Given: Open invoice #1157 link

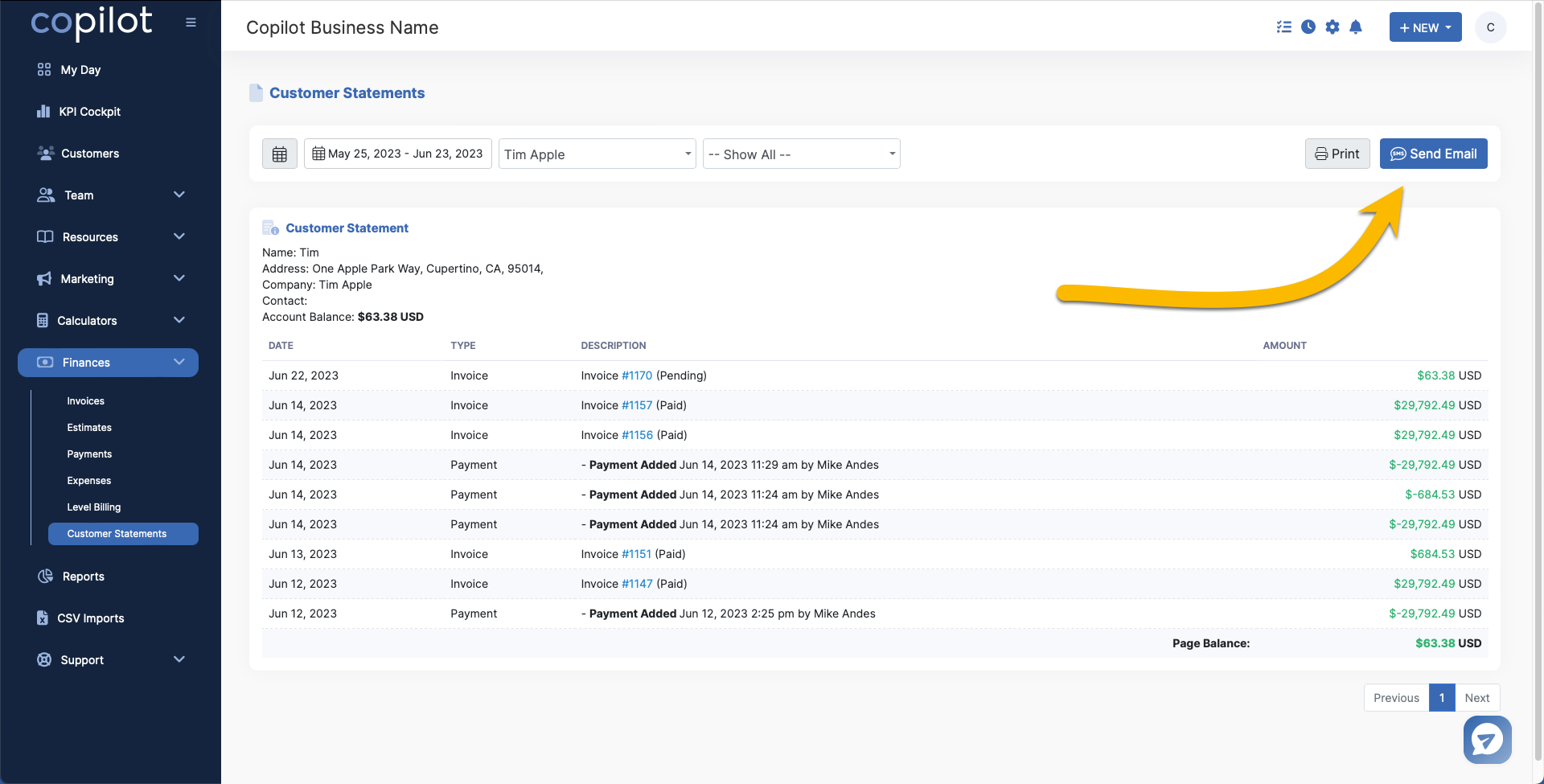Looking at the screenshot, I should click(637, 405).
